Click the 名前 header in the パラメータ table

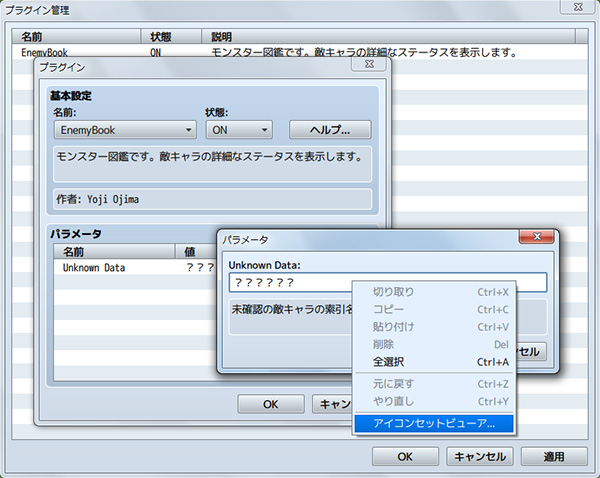(x=114, y=251)
